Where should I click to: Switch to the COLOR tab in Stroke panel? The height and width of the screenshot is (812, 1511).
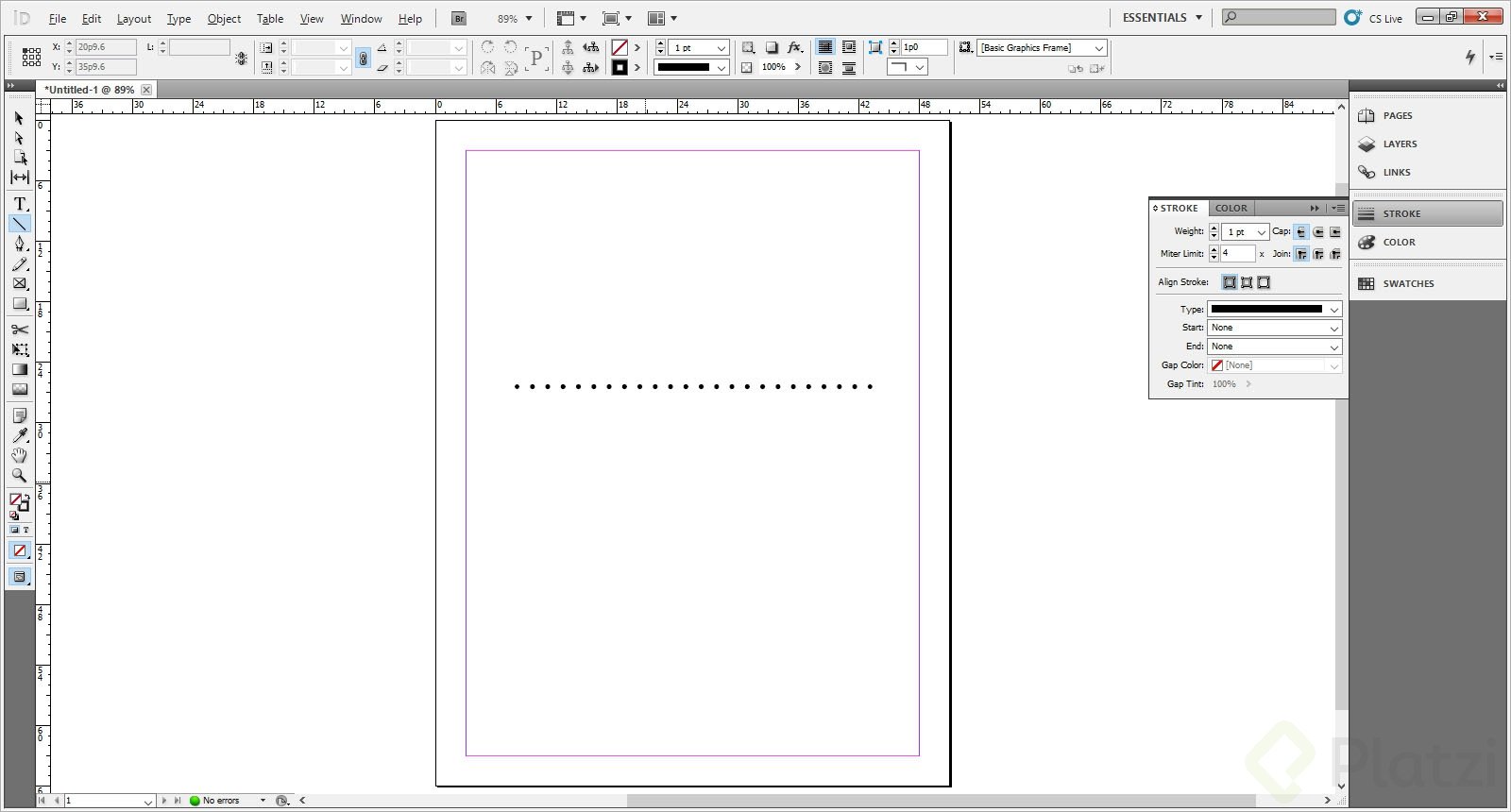[x=1231, y=208]
